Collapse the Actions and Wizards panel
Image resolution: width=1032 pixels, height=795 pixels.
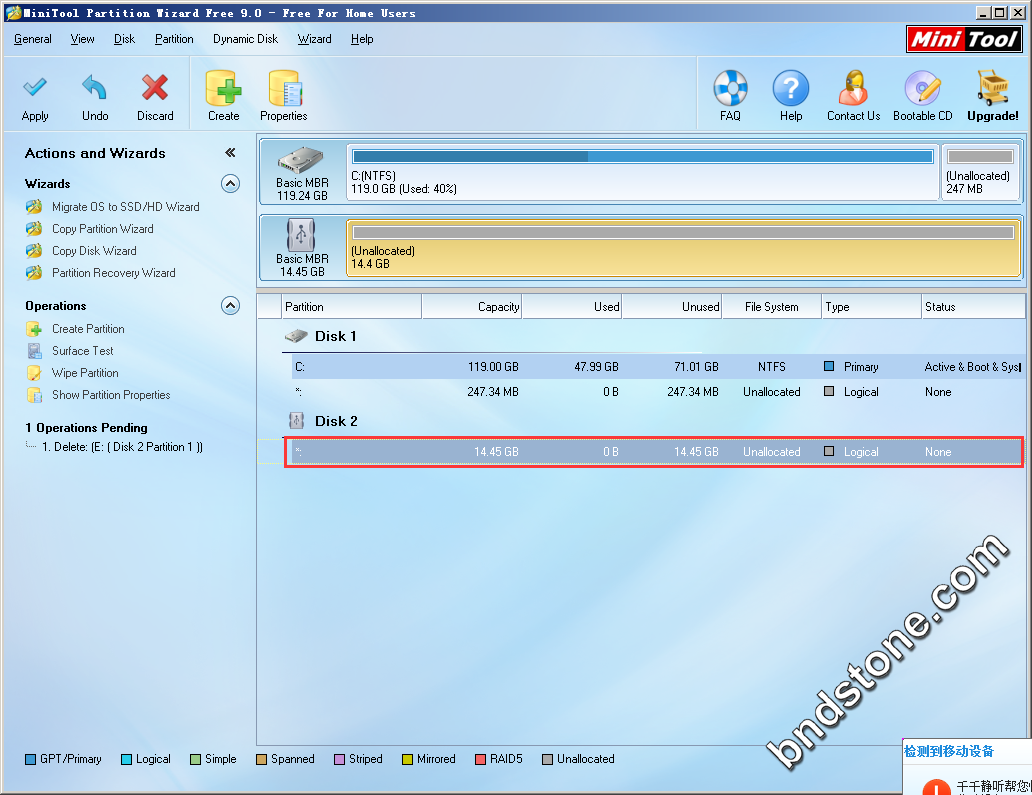230,153
